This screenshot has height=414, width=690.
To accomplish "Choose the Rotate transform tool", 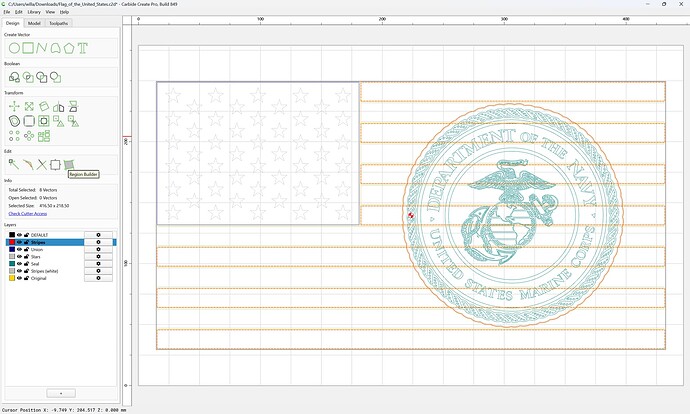I will [x=44, y=106].
